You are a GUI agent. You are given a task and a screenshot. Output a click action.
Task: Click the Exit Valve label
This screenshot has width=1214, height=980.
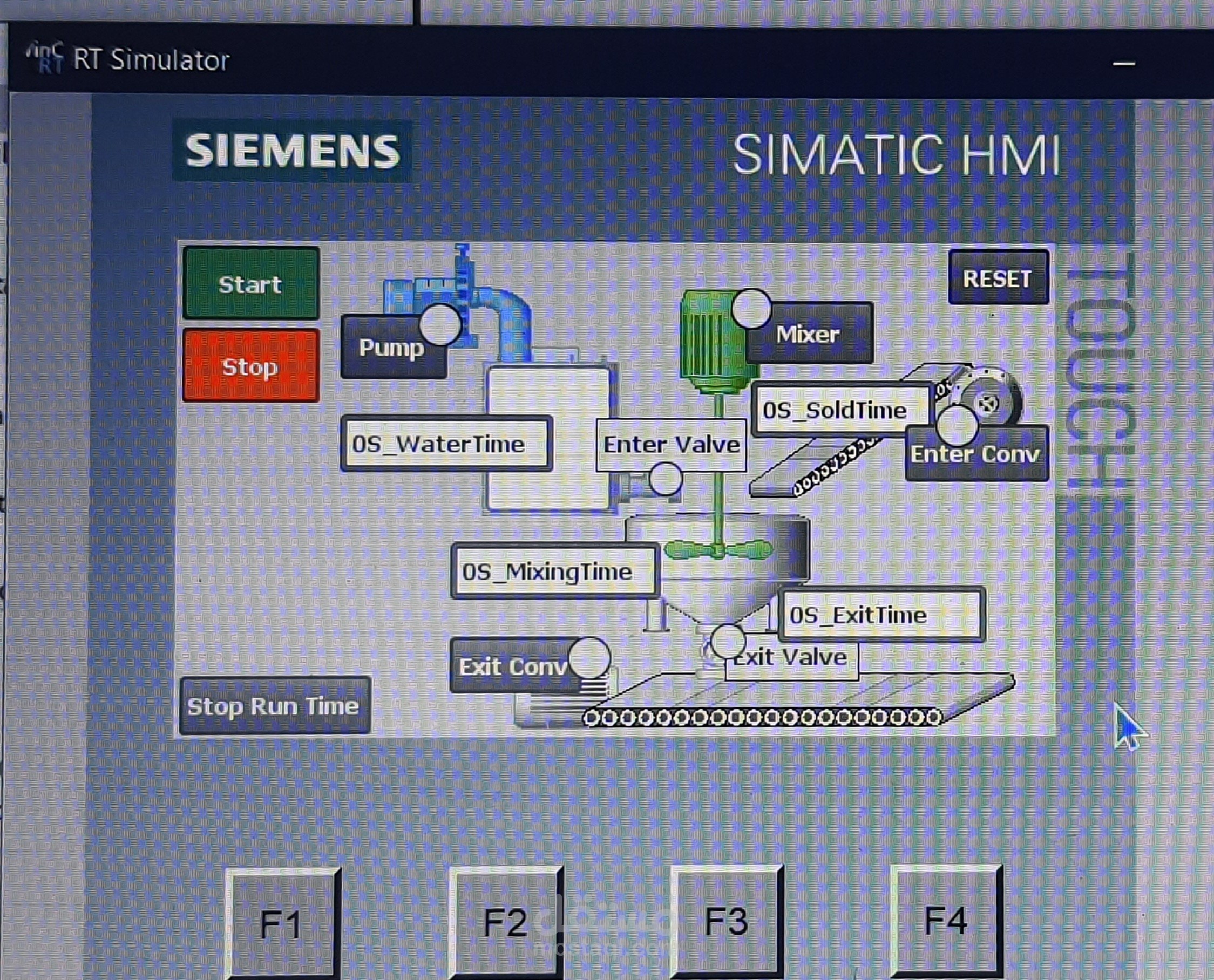tap(792, 658)
